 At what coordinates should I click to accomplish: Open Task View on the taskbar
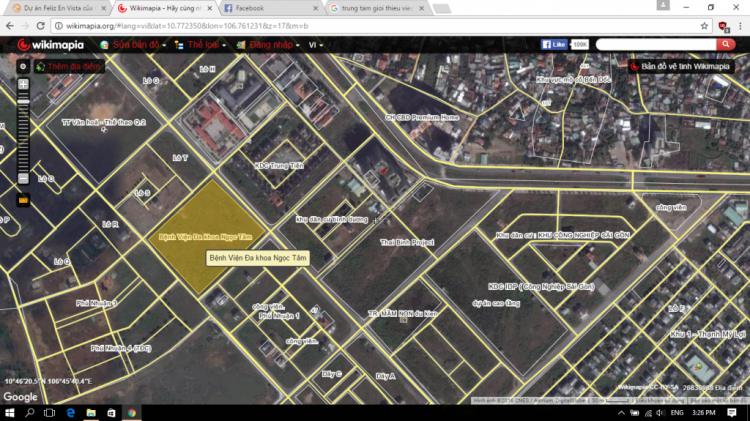tap(49, 412)
